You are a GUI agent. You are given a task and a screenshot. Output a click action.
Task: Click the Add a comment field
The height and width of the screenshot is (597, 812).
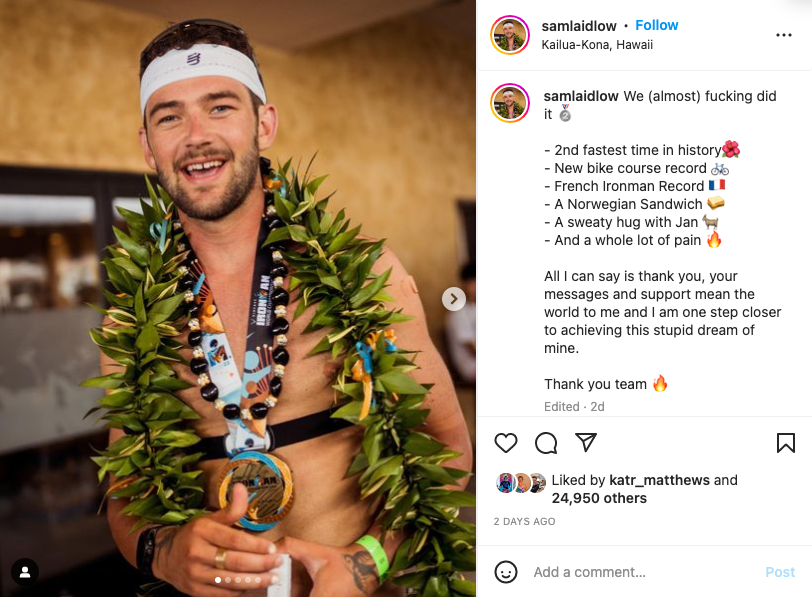tap(642, 572)
